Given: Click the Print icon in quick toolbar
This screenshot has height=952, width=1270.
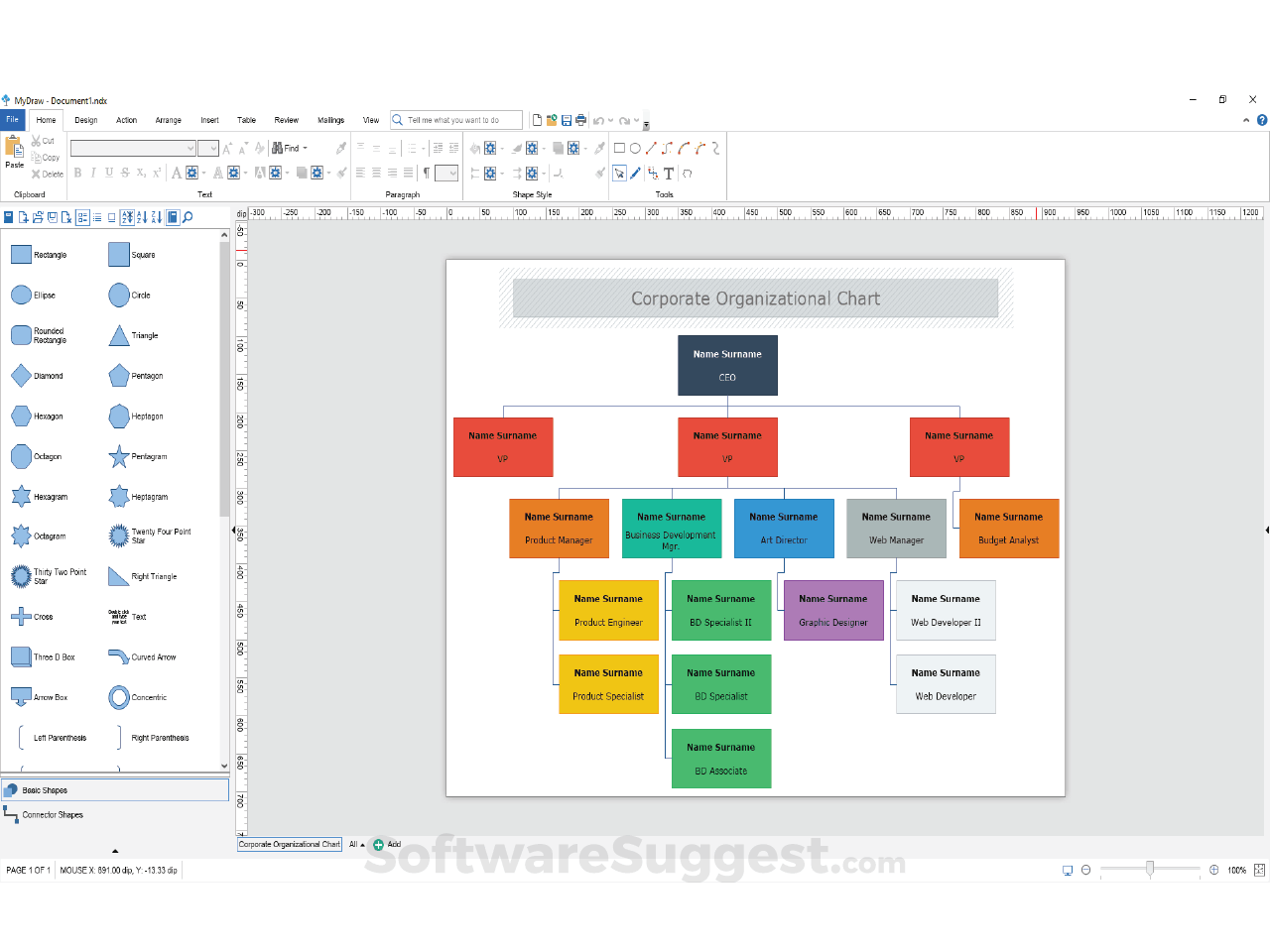Looking at the screenshot, I should (580, 120).
